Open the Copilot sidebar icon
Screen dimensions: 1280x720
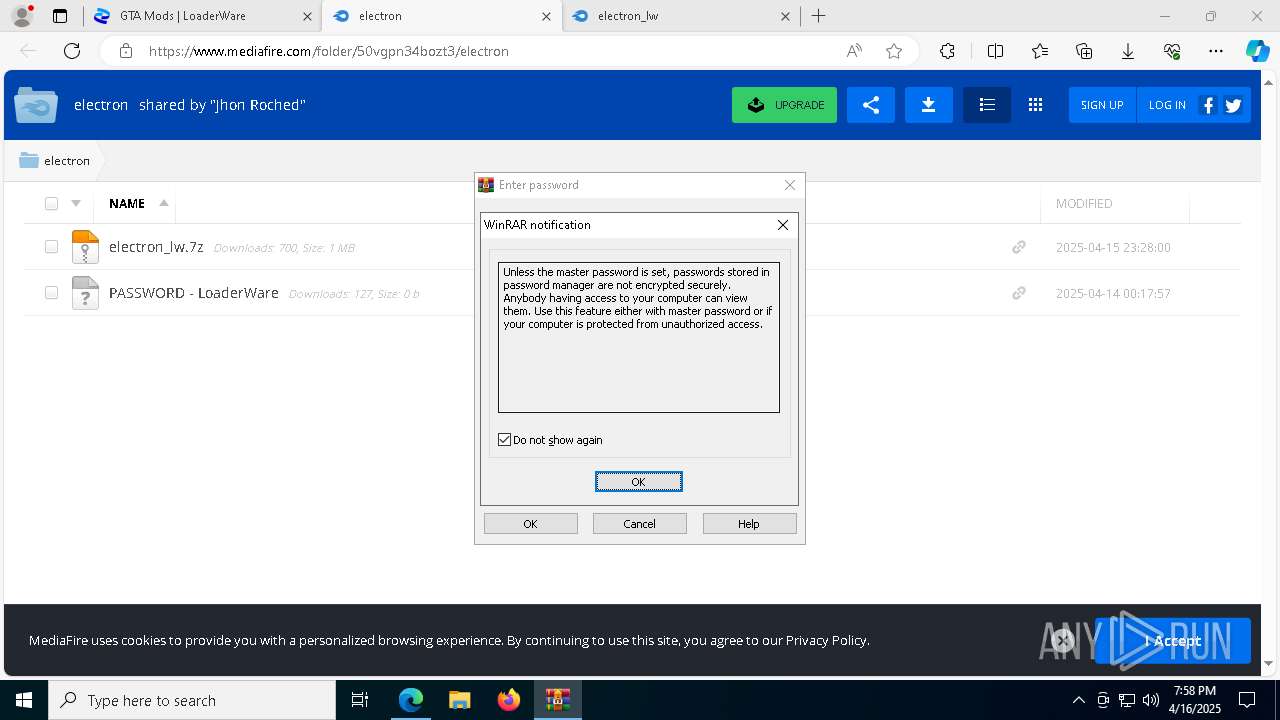point(1257,51)
